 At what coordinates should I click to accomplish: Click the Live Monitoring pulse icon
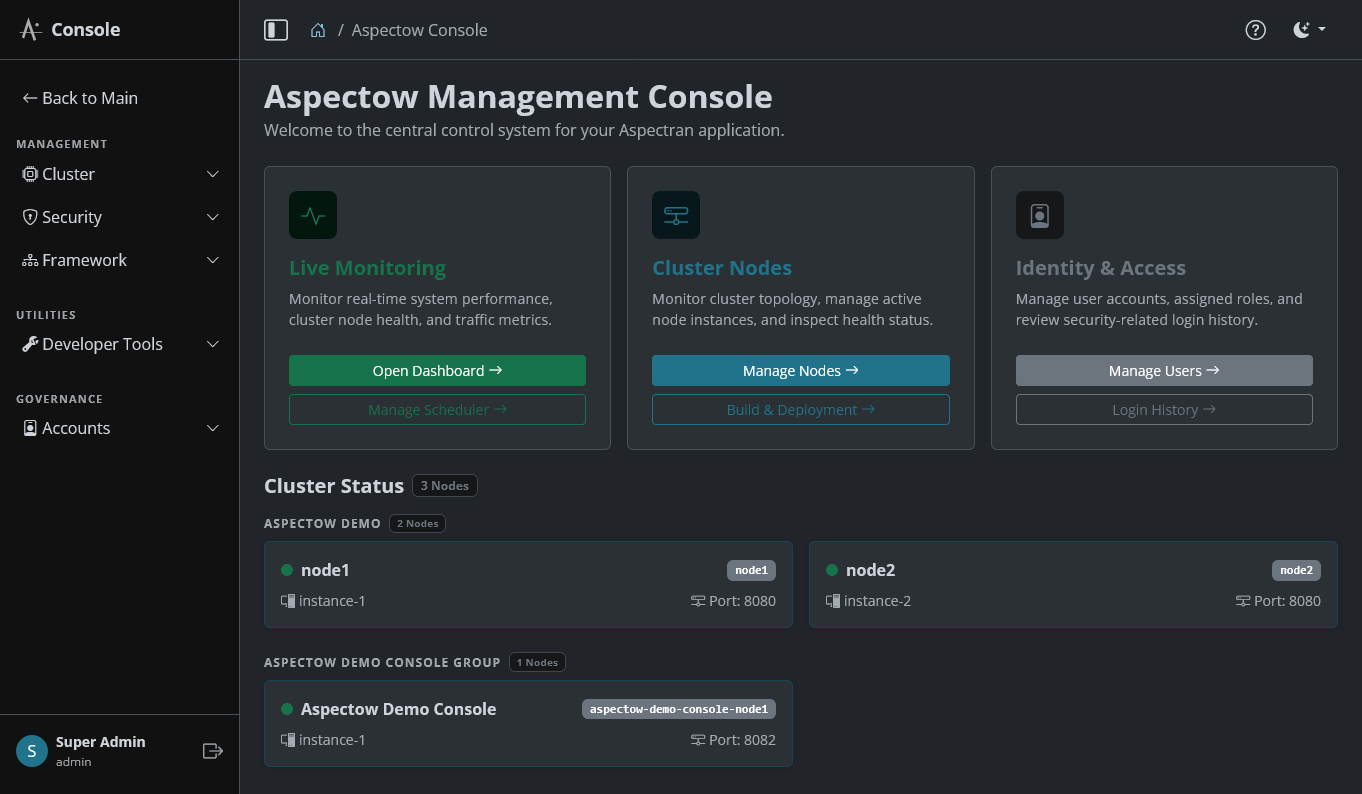pyautogui.click(x=313, y=215)
